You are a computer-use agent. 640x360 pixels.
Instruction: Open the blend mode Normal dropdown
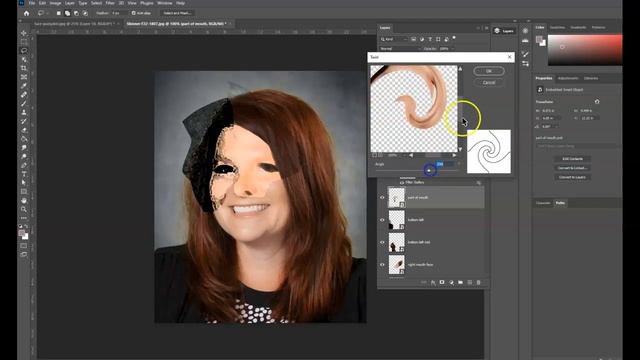399,49
